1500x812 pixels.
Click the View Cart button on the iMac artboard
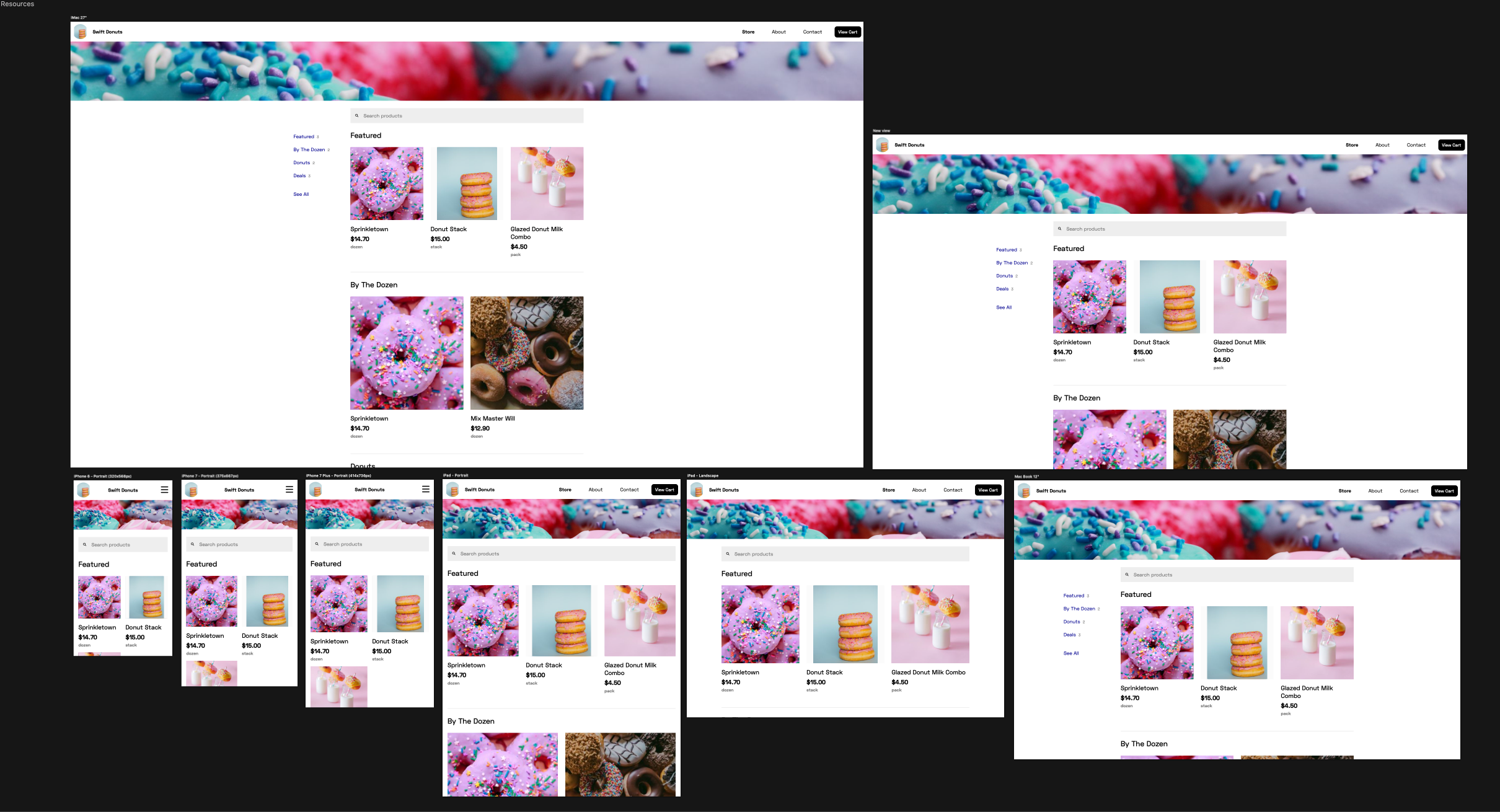coord(847,32)
